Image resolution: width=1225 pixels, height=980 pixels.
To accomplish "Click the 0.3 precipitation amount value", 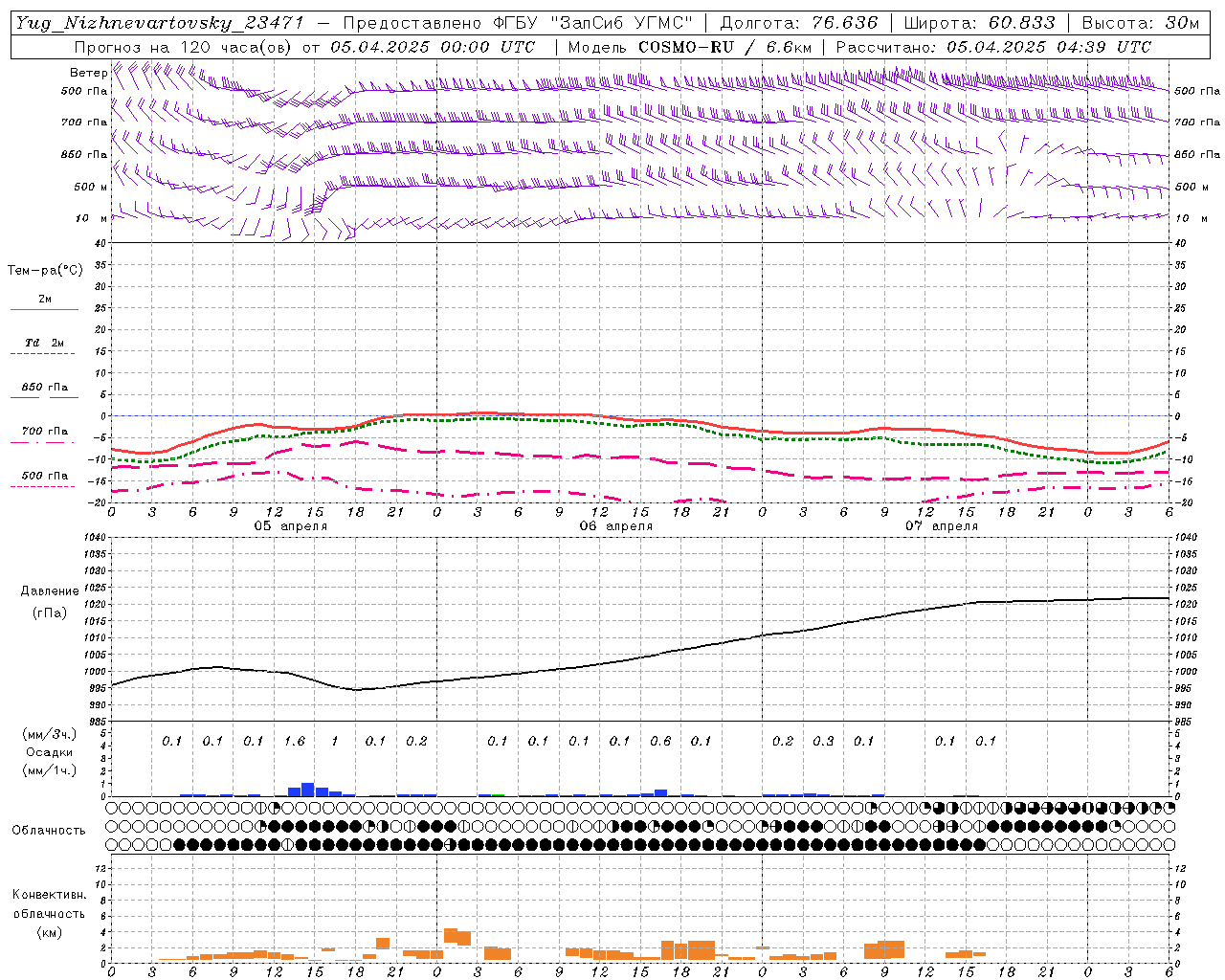I will pos(823,742).
